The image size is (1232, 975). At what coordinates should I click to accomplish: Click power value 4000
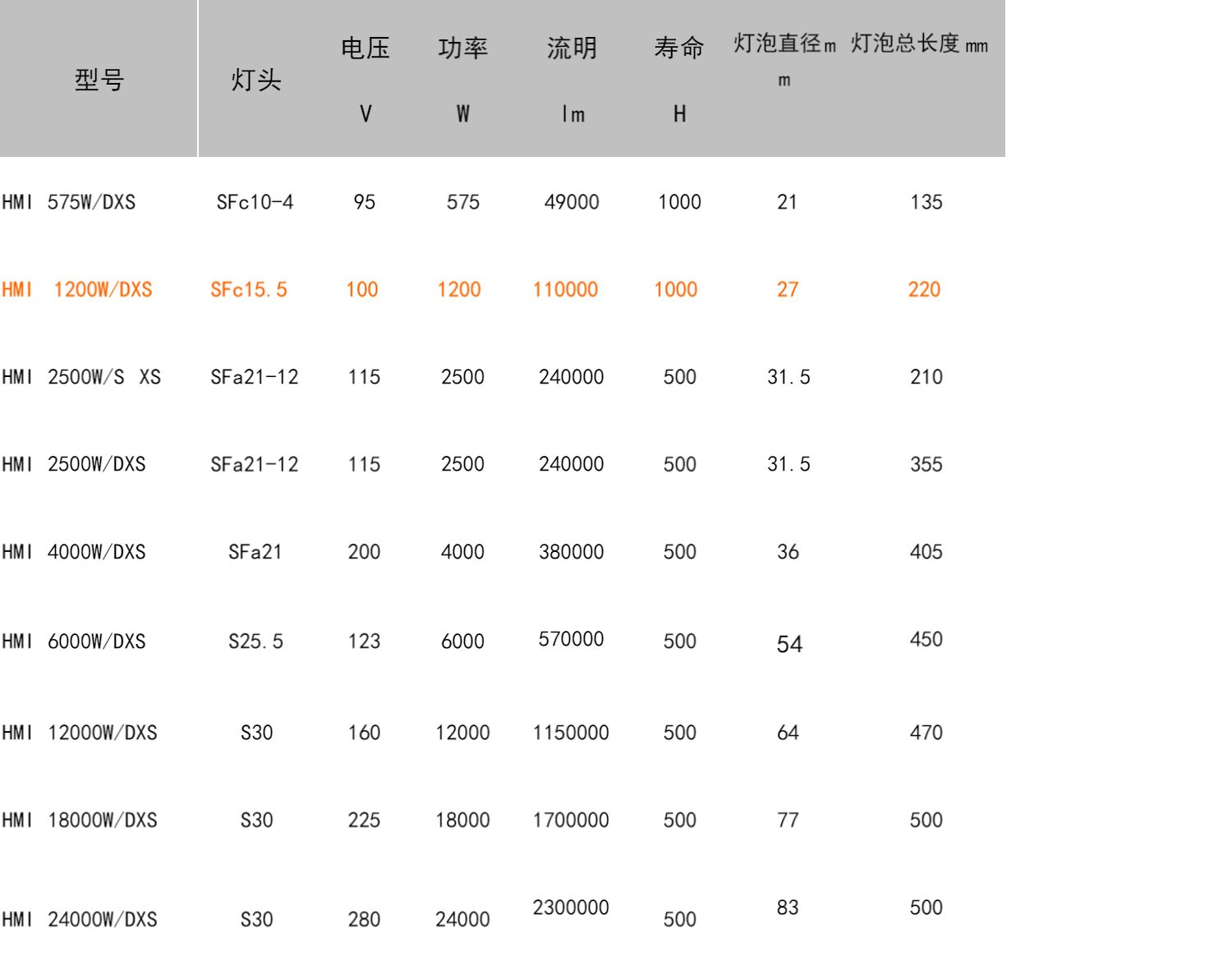point(462,552)
